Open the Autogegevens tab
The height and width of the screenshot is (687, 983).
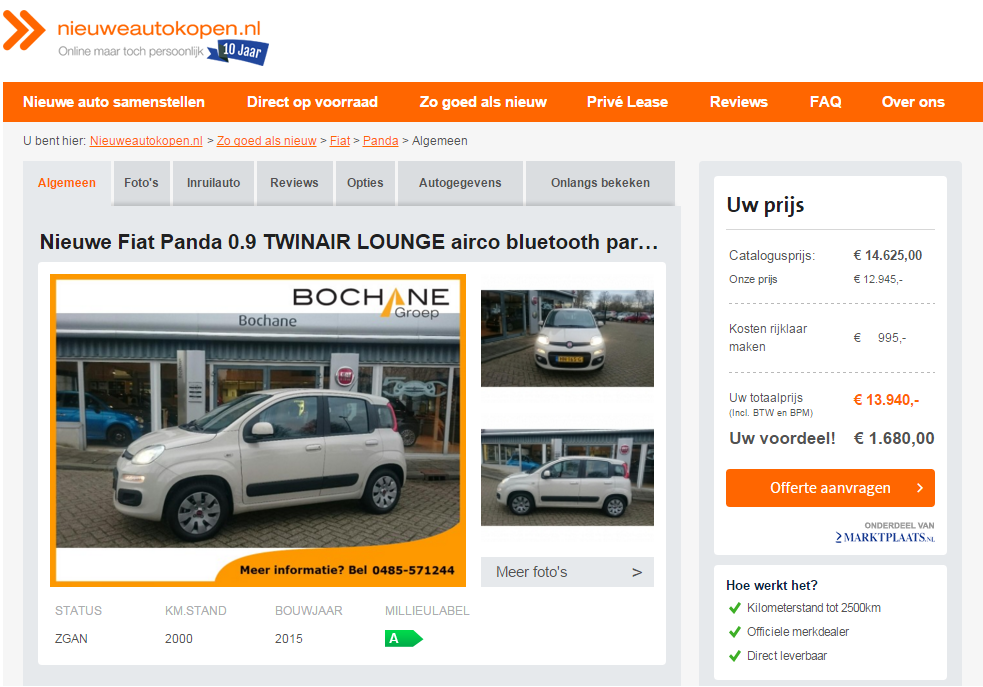460,183
